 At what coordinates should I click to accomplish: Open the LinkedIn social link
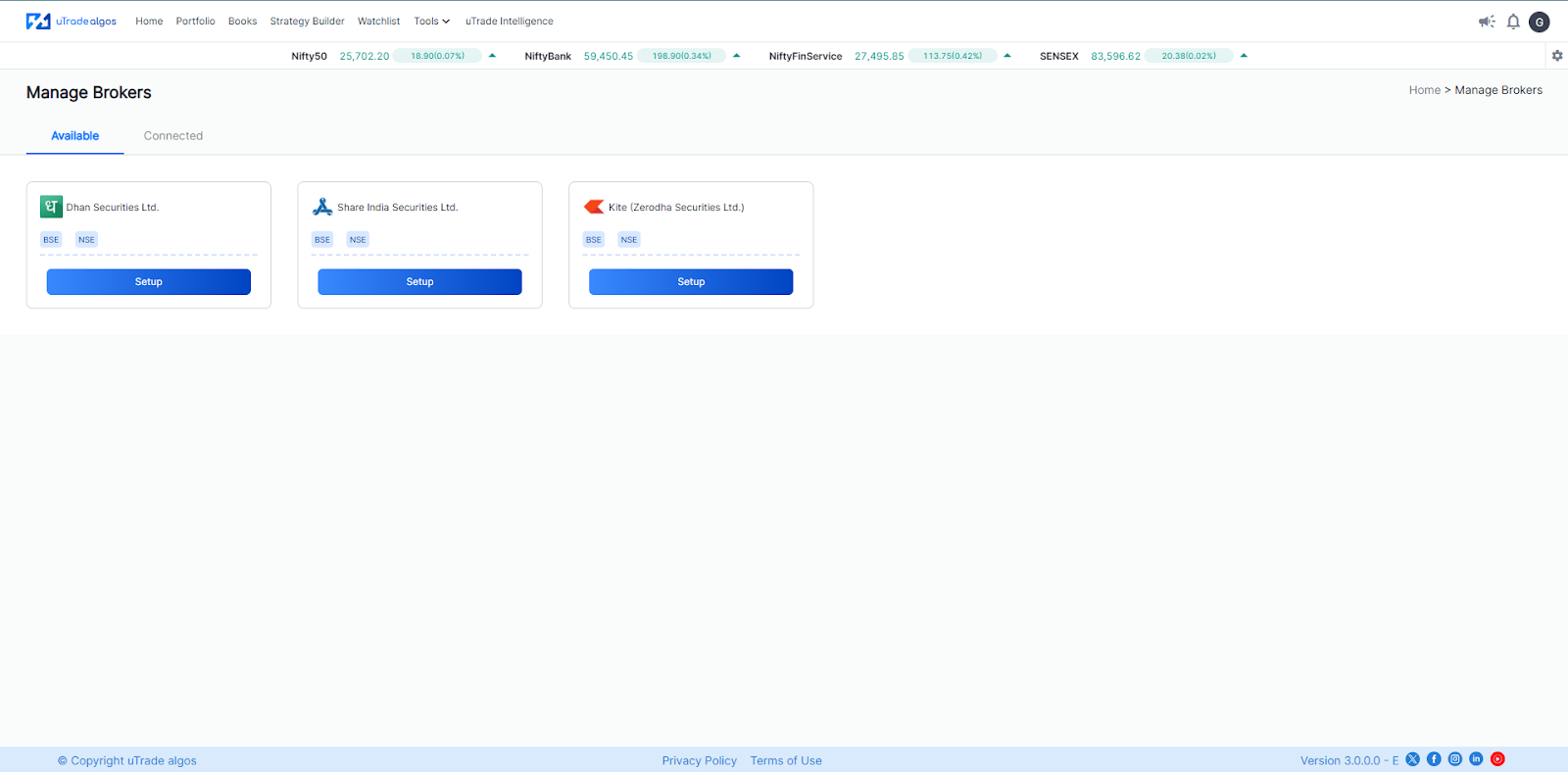coord(1476,759)
